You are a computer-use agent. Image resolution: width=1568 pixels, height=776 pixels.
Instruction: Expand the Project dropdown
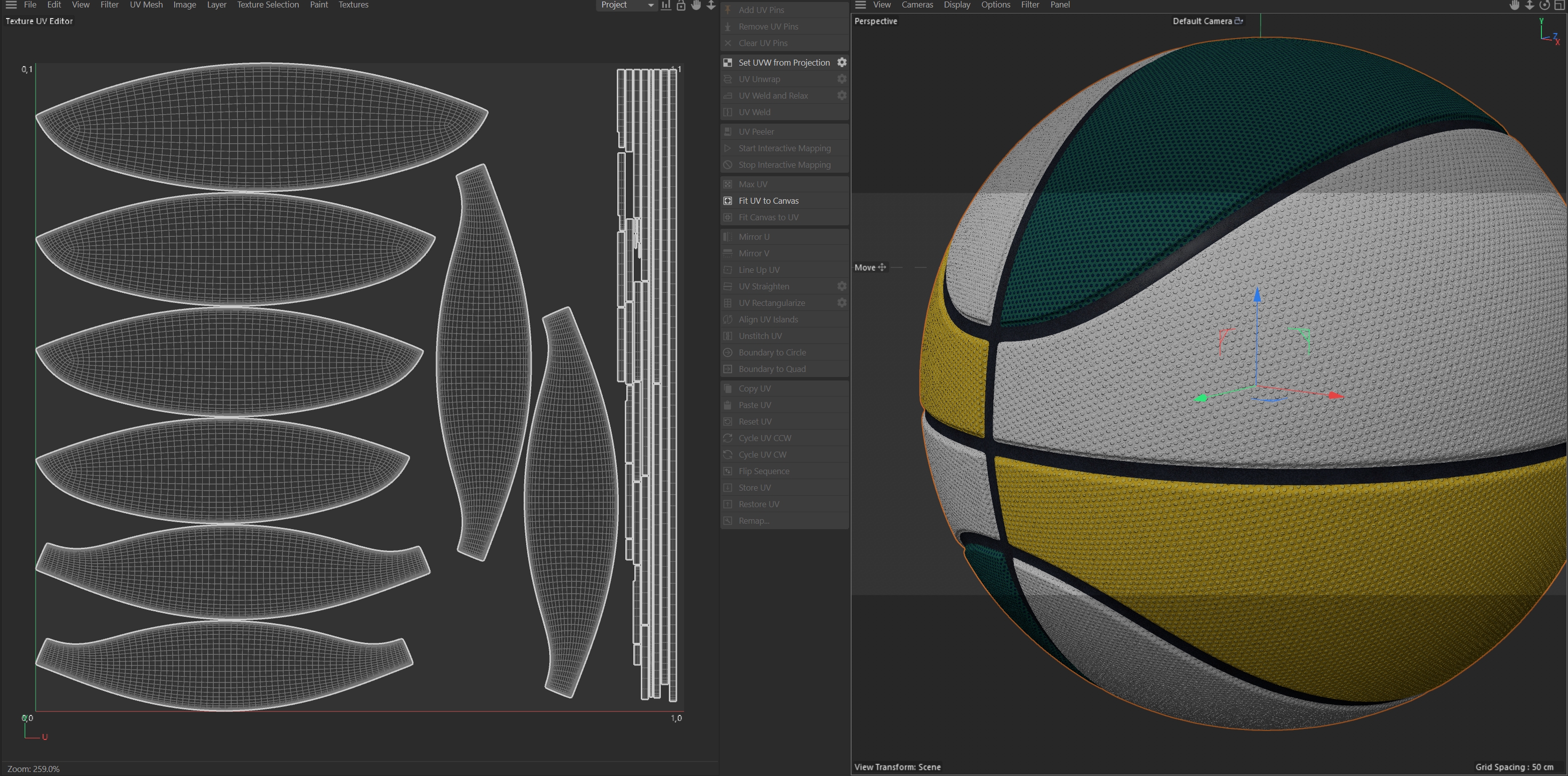pos(626,5)
